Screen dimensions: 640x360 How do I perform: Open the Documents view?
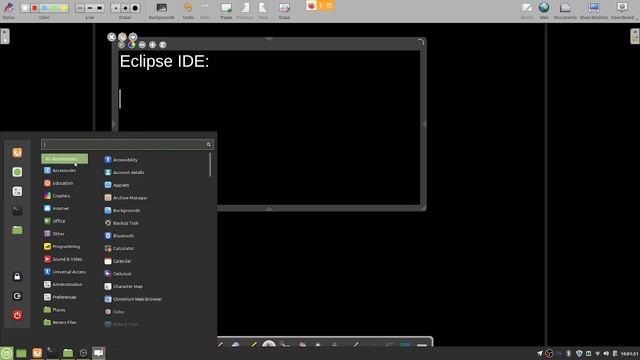click(565, 10)
